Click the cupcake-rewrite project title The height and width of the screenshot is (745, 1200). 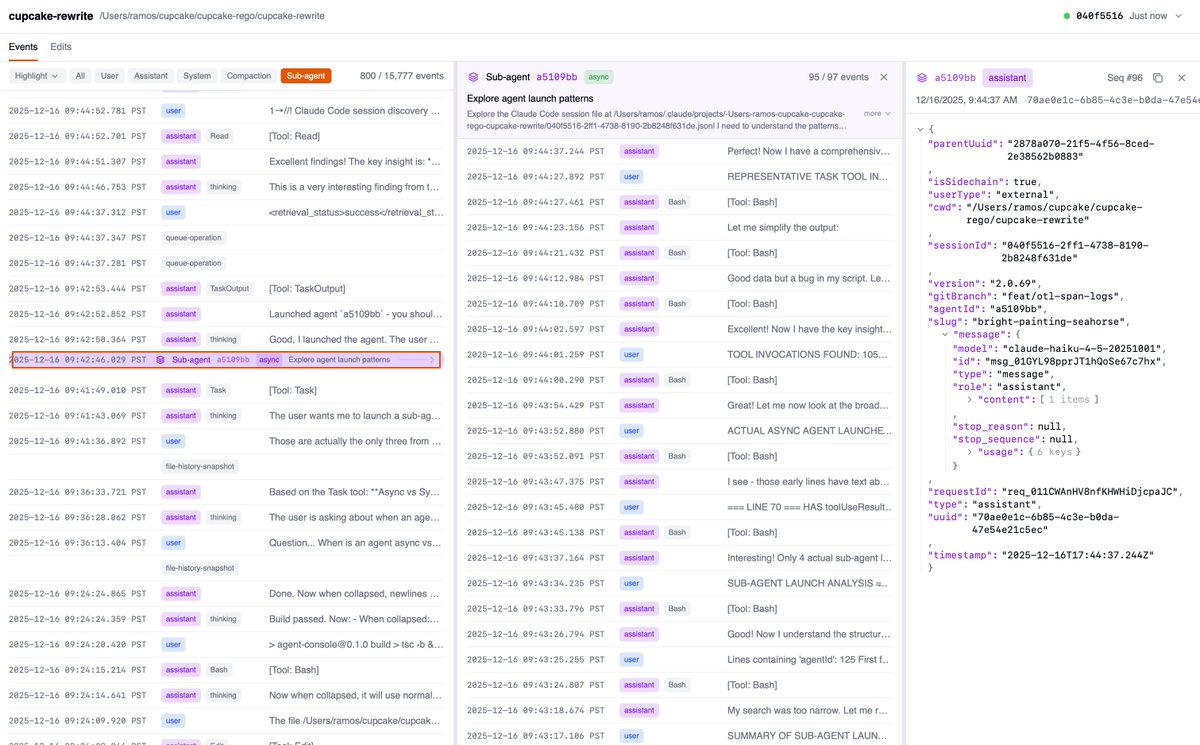50,16
